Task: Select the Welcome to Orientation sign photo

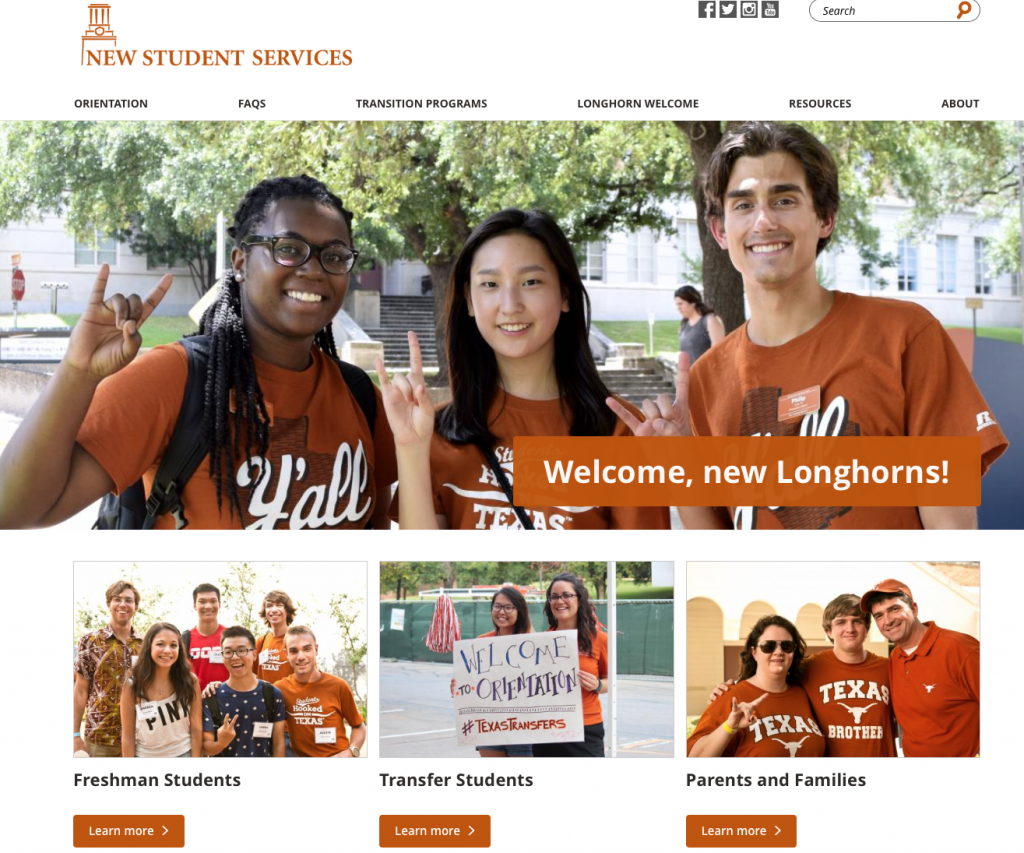Action: click(526, 659)
